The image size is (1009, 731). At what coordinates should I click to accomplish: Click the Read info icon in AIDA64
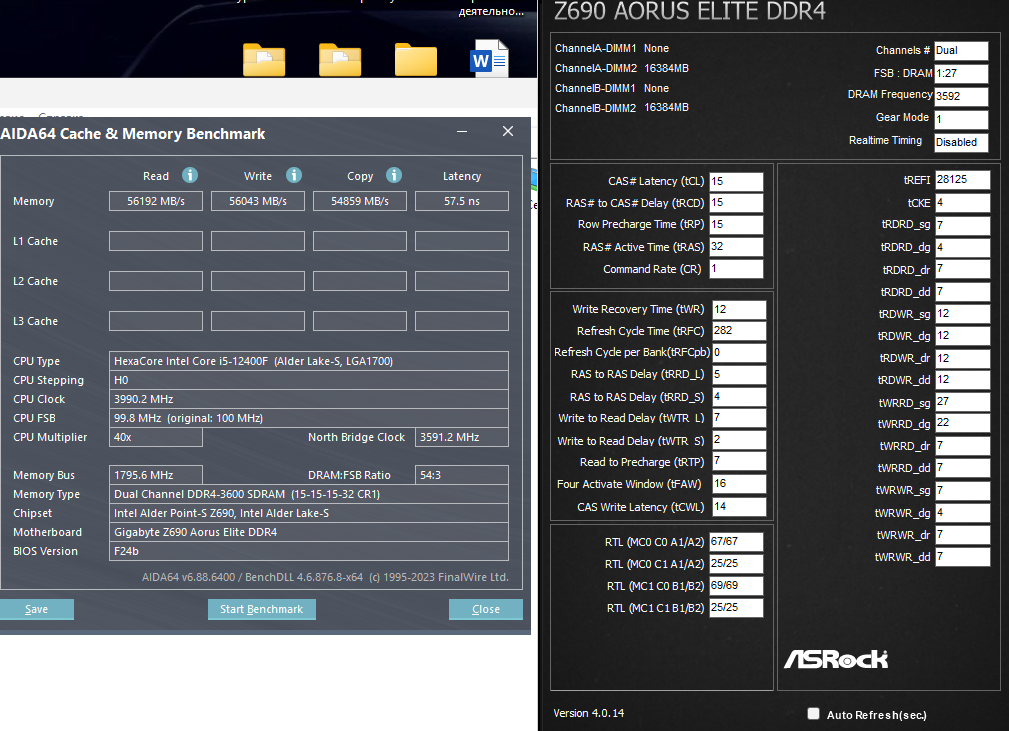189,175
